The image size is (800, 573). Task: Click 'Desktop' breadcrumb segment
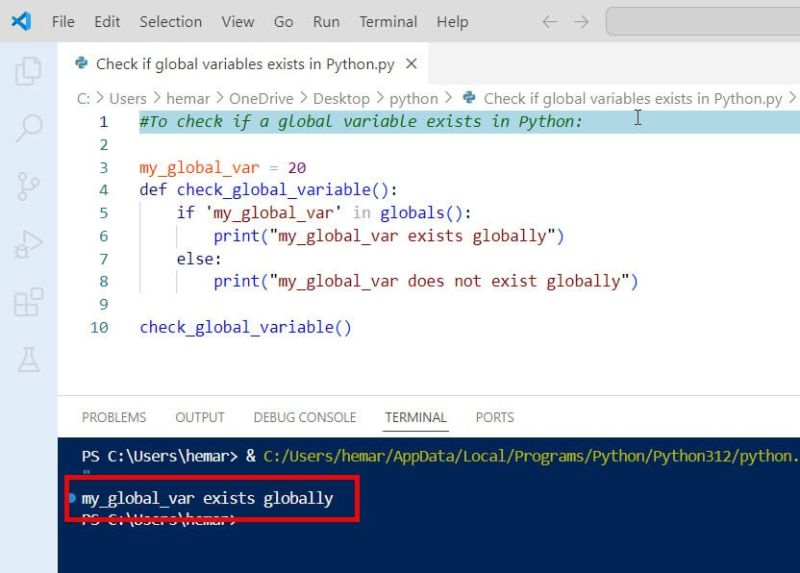coord(341,98)
